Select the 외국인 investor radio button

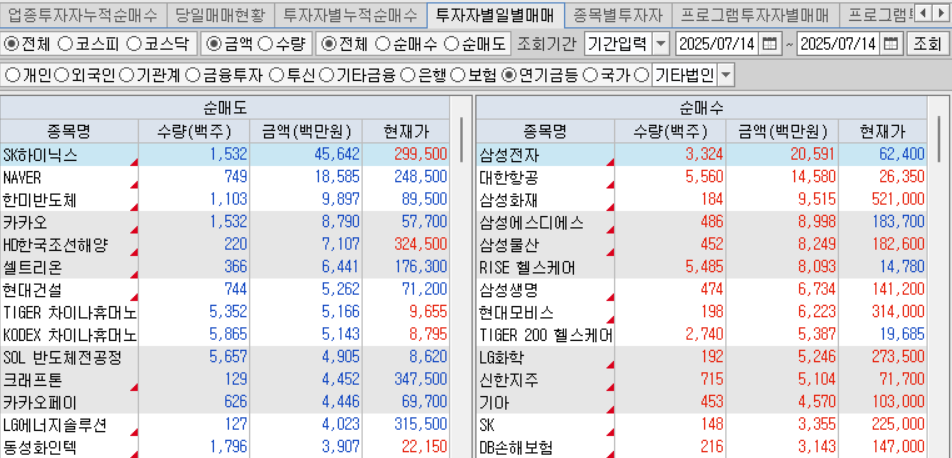[61, 75]
